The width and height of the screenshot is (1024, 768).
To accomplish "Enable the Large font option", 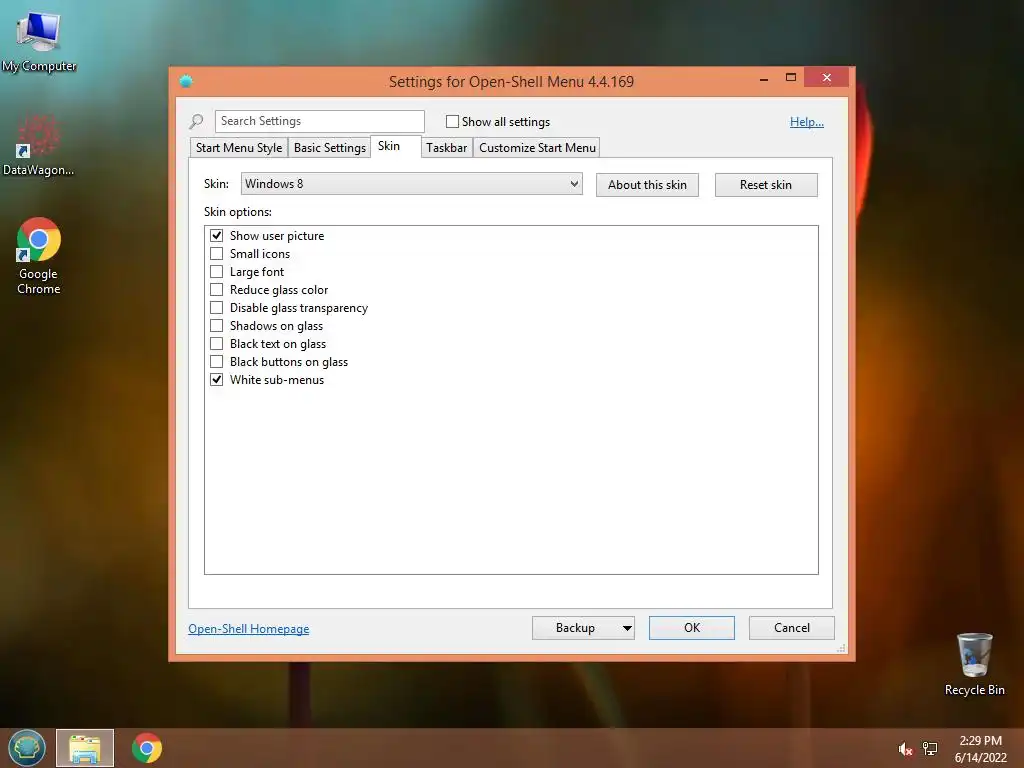I will pos(217,272).
